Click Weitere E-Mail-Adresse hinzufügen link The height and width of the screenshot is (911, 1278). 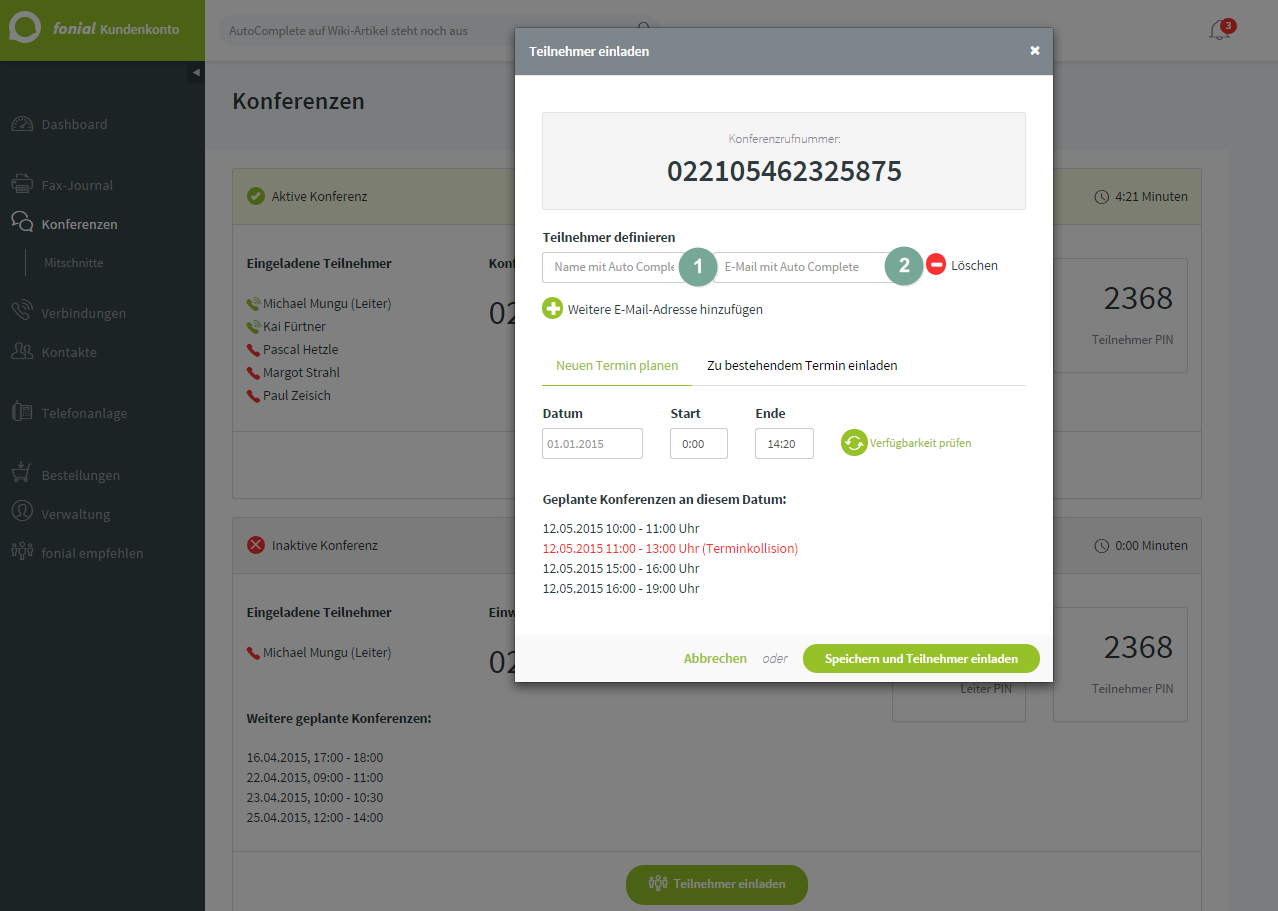665,309
